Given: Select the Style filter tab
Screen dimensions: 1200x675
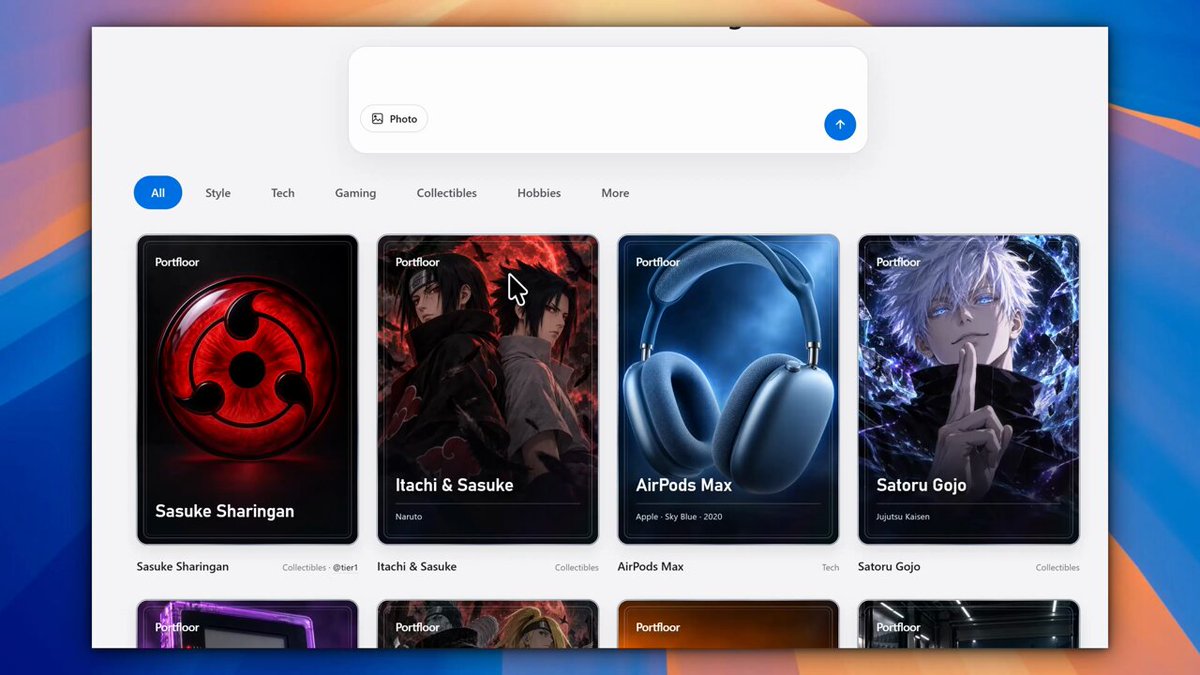Looking at the screenshot, I should (x=218, y=193).
